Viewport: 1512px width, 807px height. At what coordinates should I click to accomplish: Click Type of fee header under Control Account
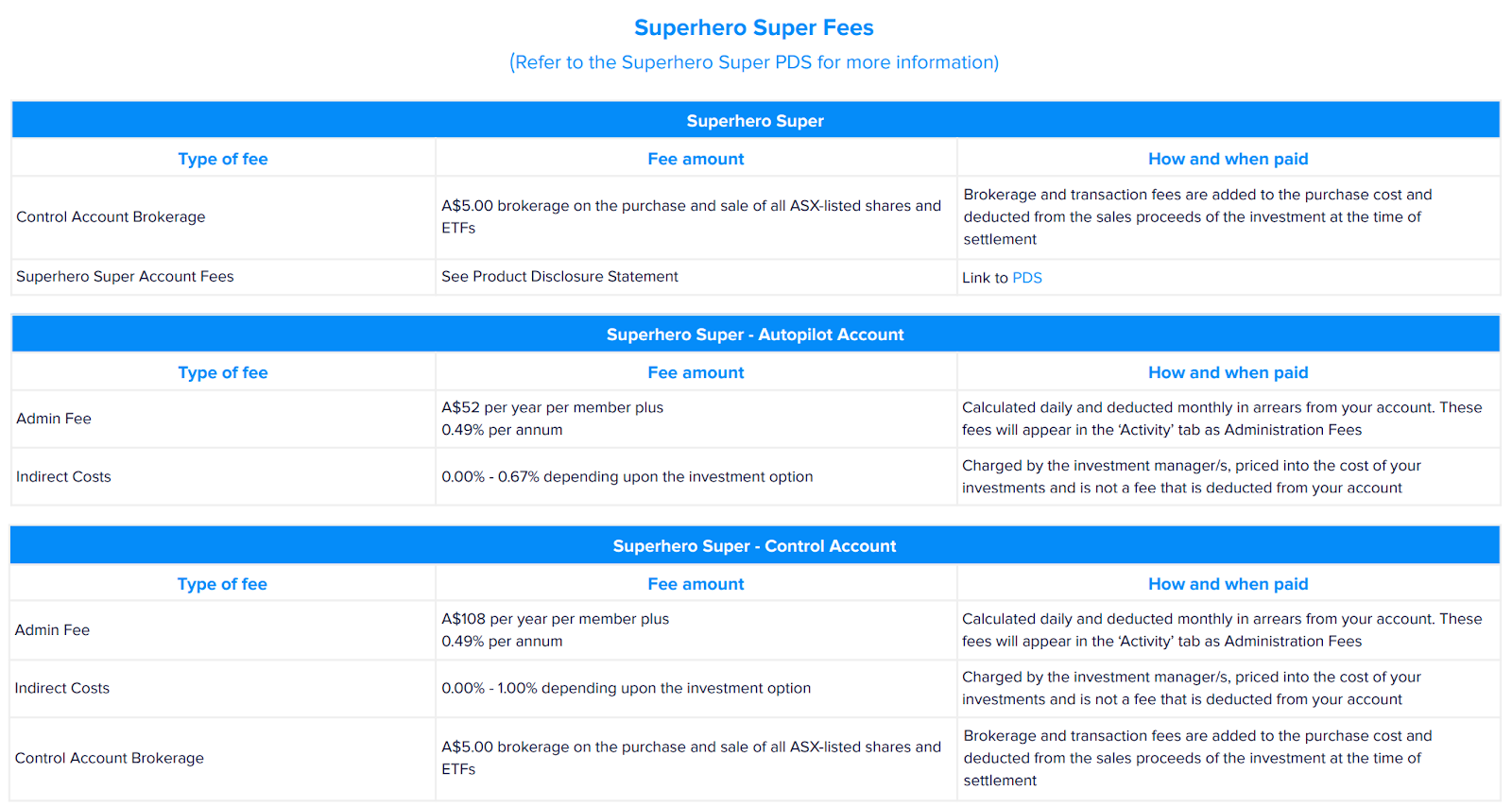point(222,585)
